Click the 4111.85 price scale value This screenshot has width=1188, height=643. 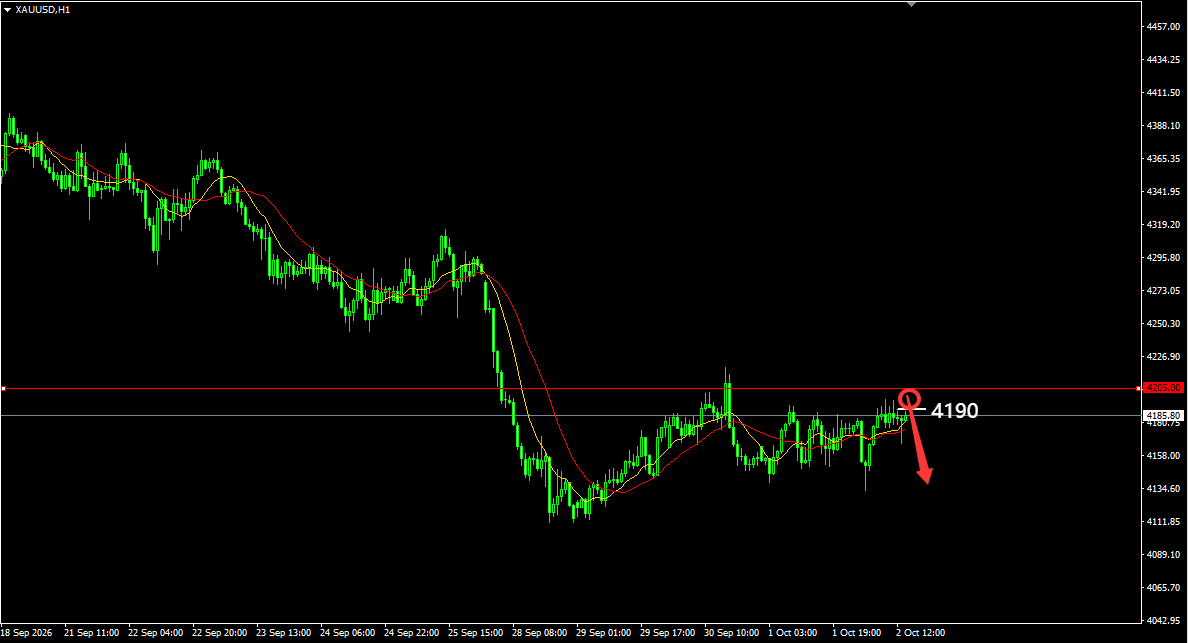tap(1163, 522)
